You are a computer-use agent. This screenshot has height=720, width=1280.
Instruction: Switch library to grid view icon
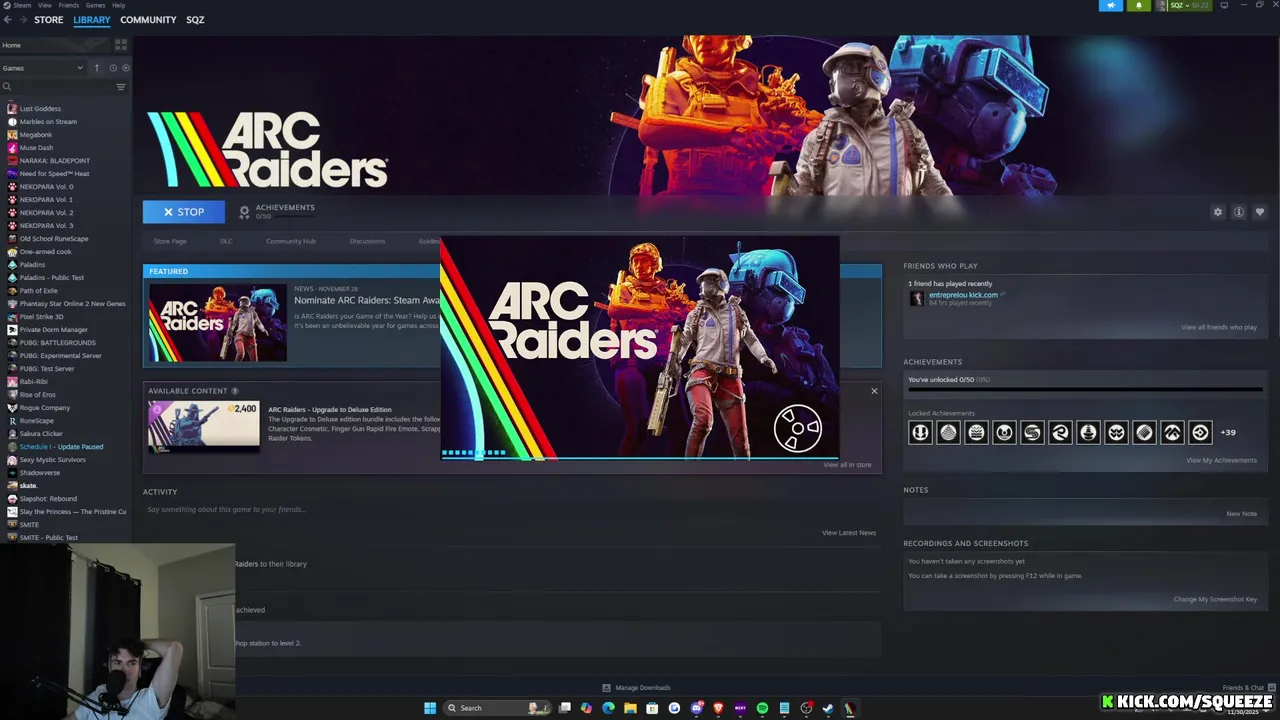point(121,45)
